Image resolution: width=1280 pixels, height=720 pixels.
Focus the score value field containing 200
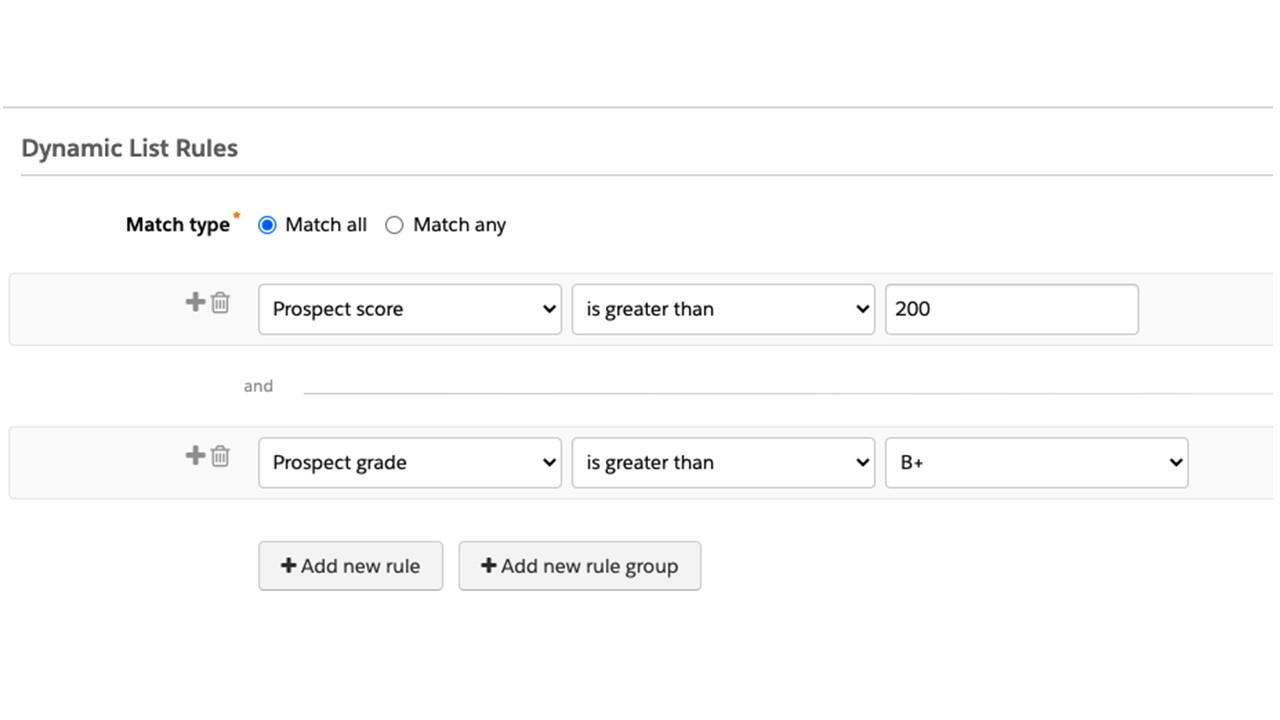(1011, 309)
